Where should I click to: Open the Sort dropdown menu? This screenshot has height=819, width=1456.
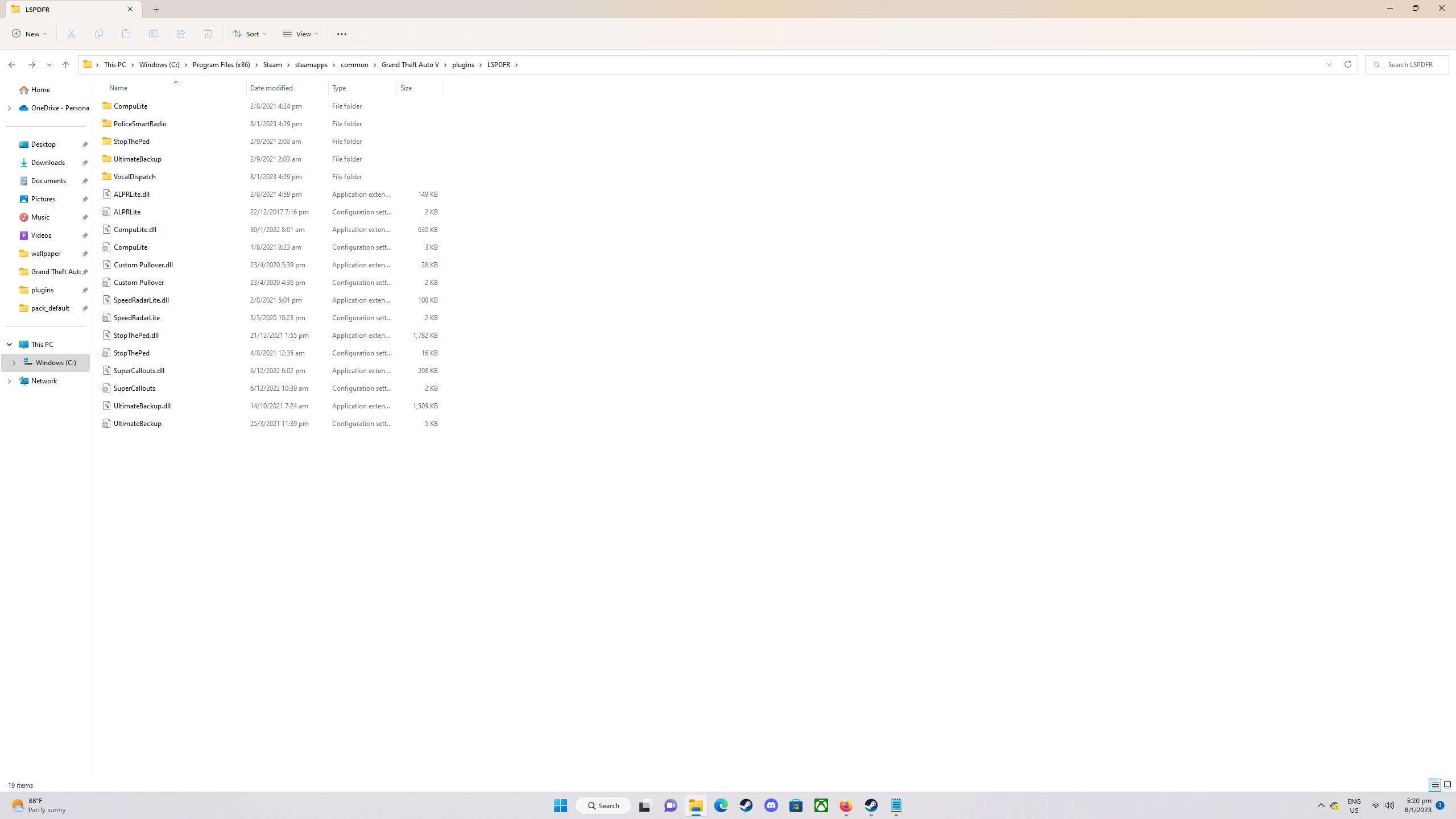pyautogui.click(x=249, y=34)
